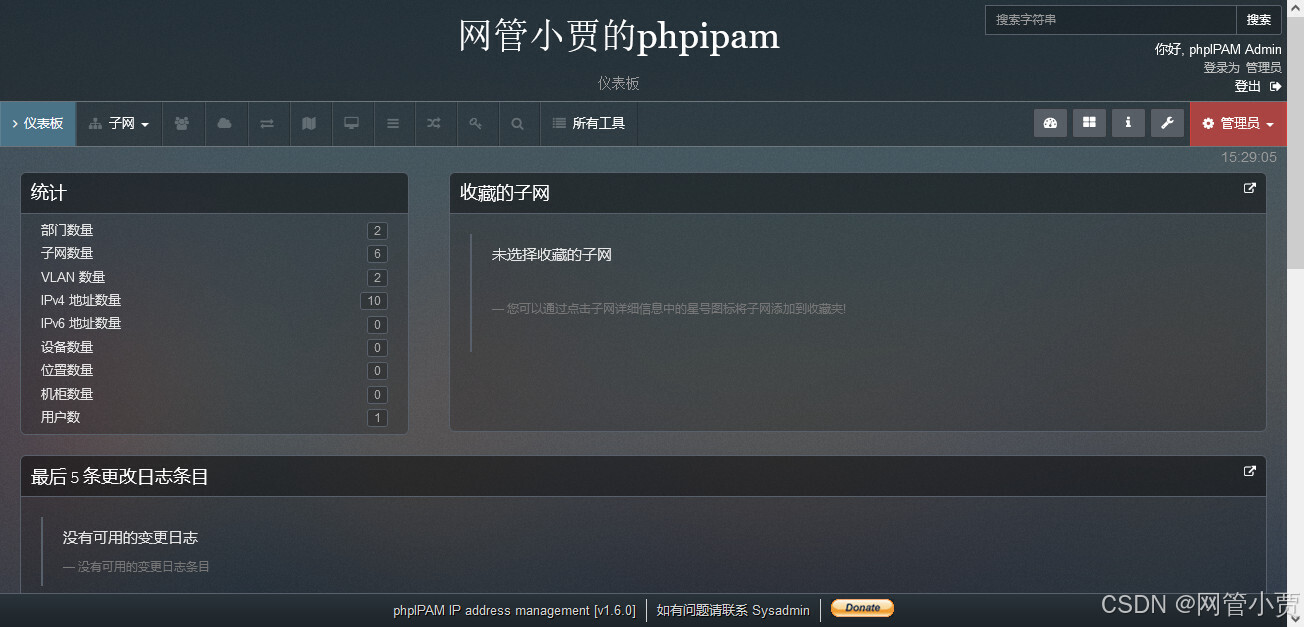Open favourite subnets panel external link icon
This screenshot has width=1304, height=627.
point(1249,188)
